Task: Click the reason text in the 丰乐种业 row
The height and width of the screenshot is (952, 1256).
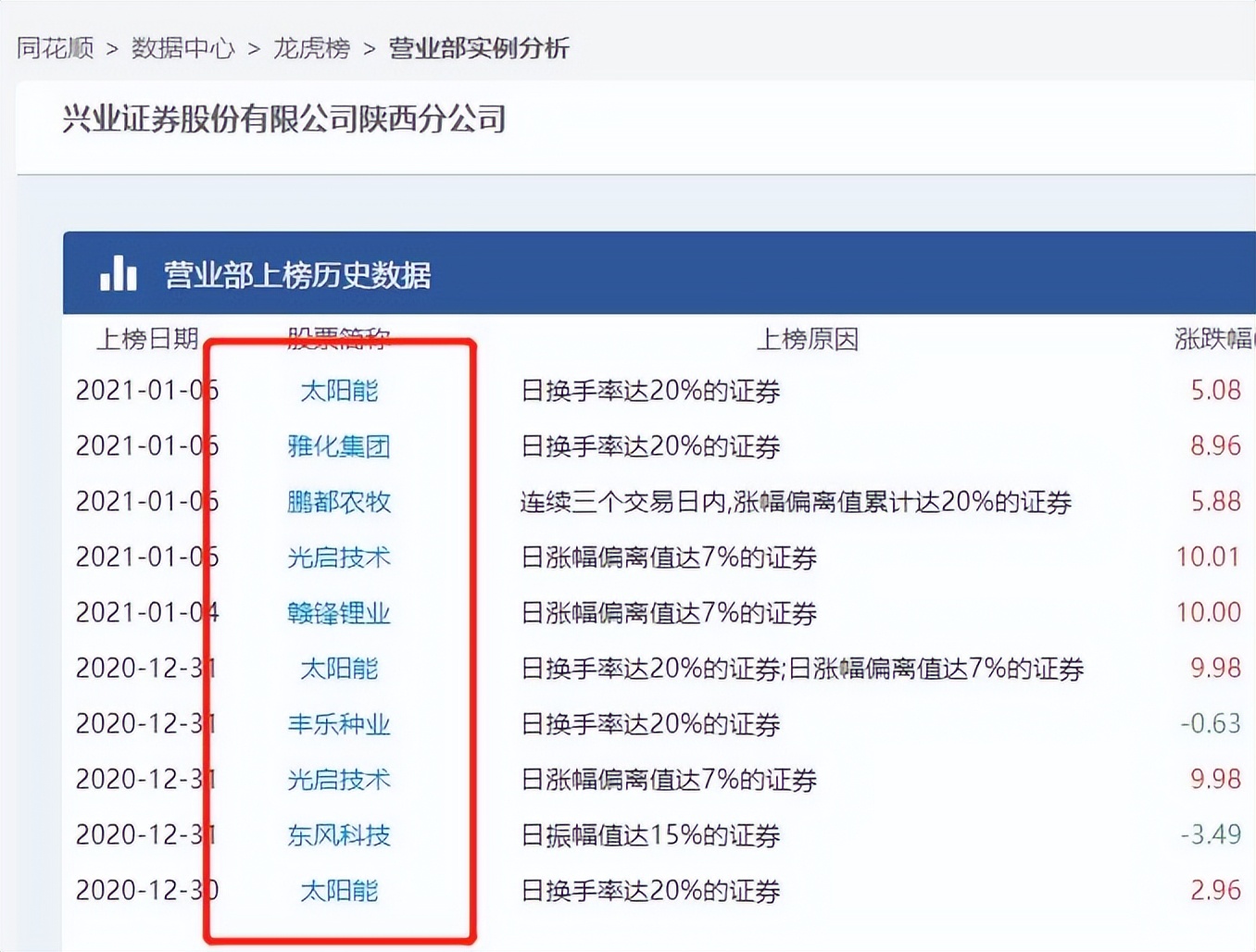Action: 650,724
